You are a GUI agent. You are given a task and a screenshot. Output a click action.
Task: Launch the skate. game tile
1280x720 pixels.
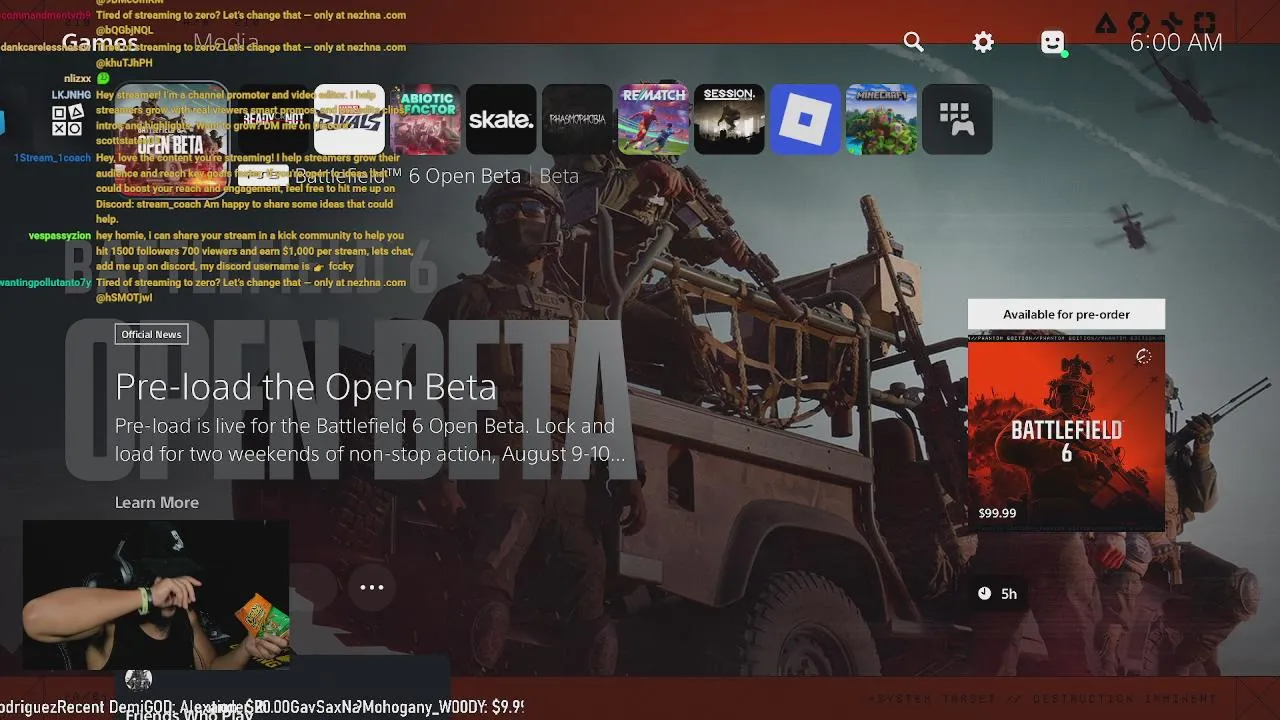501,119
